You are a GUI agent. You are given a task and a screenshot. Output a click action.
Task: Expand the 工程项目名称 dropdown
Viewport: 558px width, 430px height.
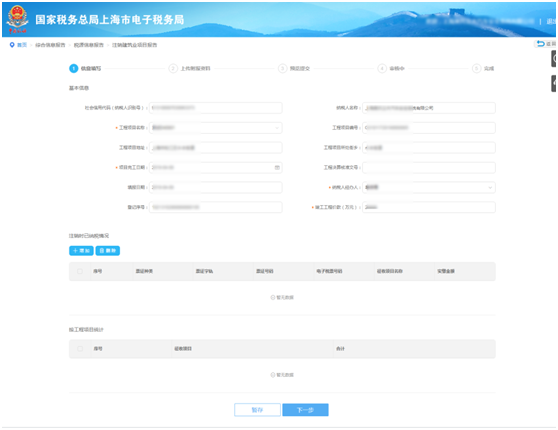(x=216, y=128)
